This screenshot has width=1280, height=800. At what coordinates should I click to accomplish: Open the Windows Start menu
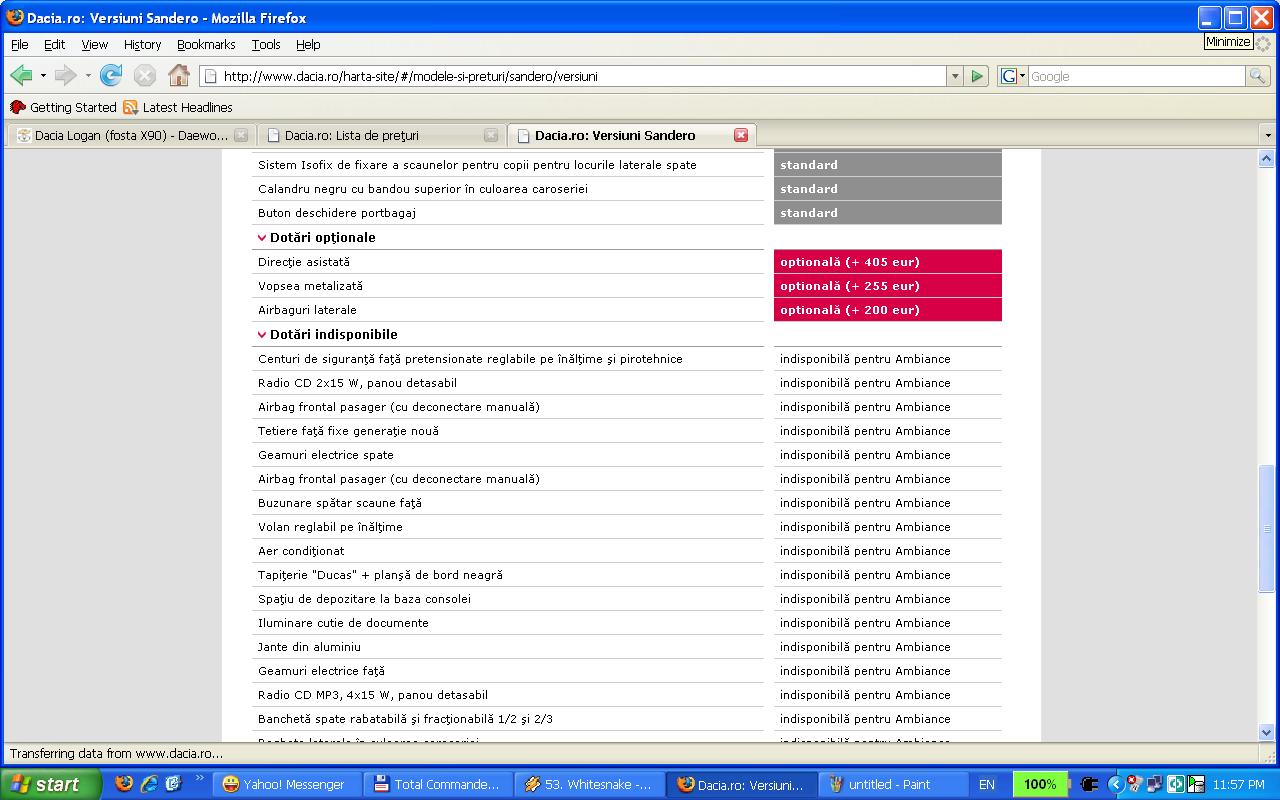coord(51,784)
